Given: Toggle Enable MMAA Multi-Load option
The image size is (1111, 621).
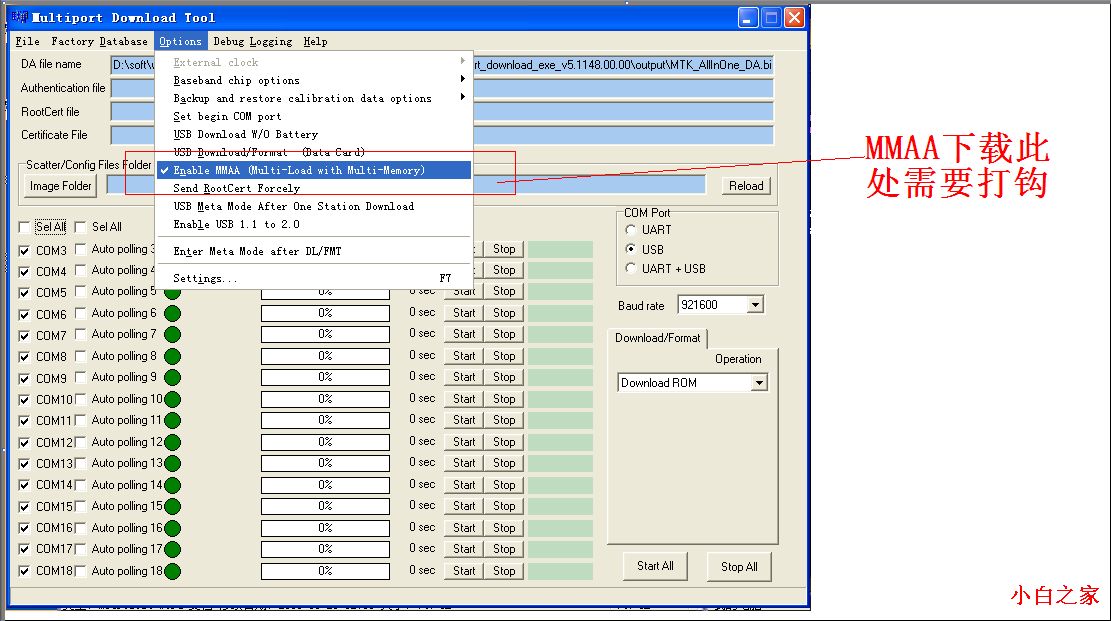Looking at the screenshot, I should point(312,170).
